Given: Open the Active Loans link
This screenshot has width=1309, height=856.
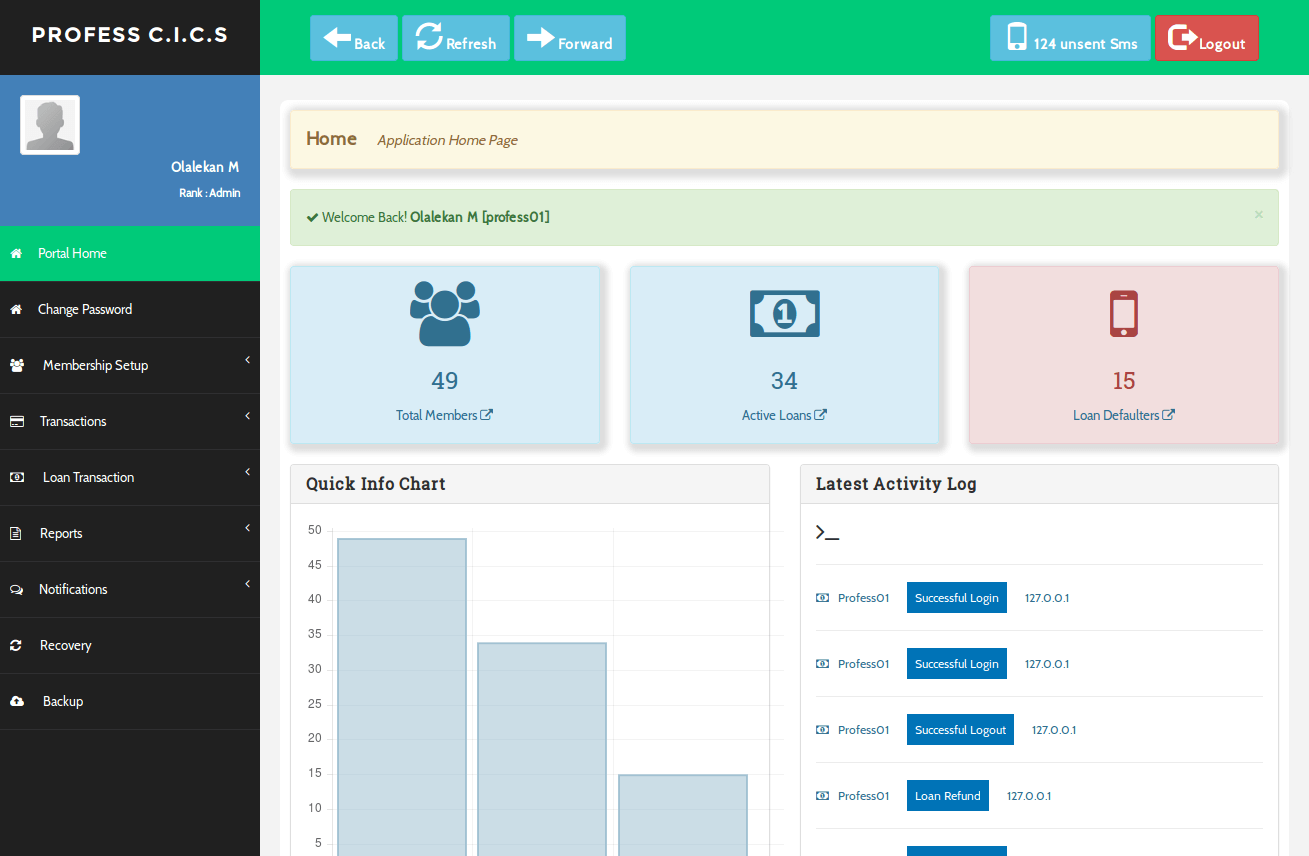Looking at the screenshot, I should point(784,415).
